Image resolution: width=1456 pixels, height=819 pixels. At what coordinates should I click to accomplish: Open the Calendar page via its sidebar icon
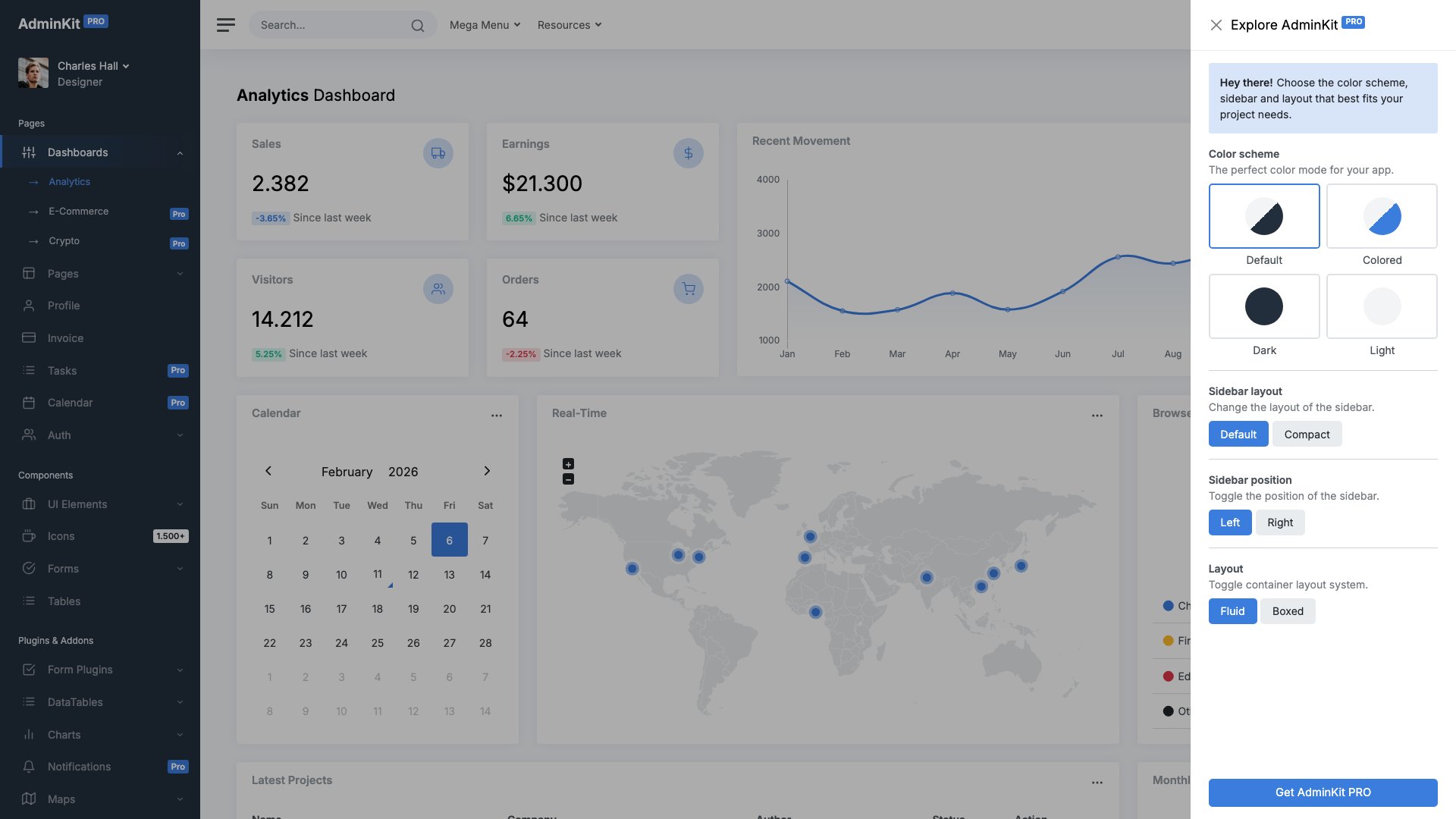(x=29, y=403)
